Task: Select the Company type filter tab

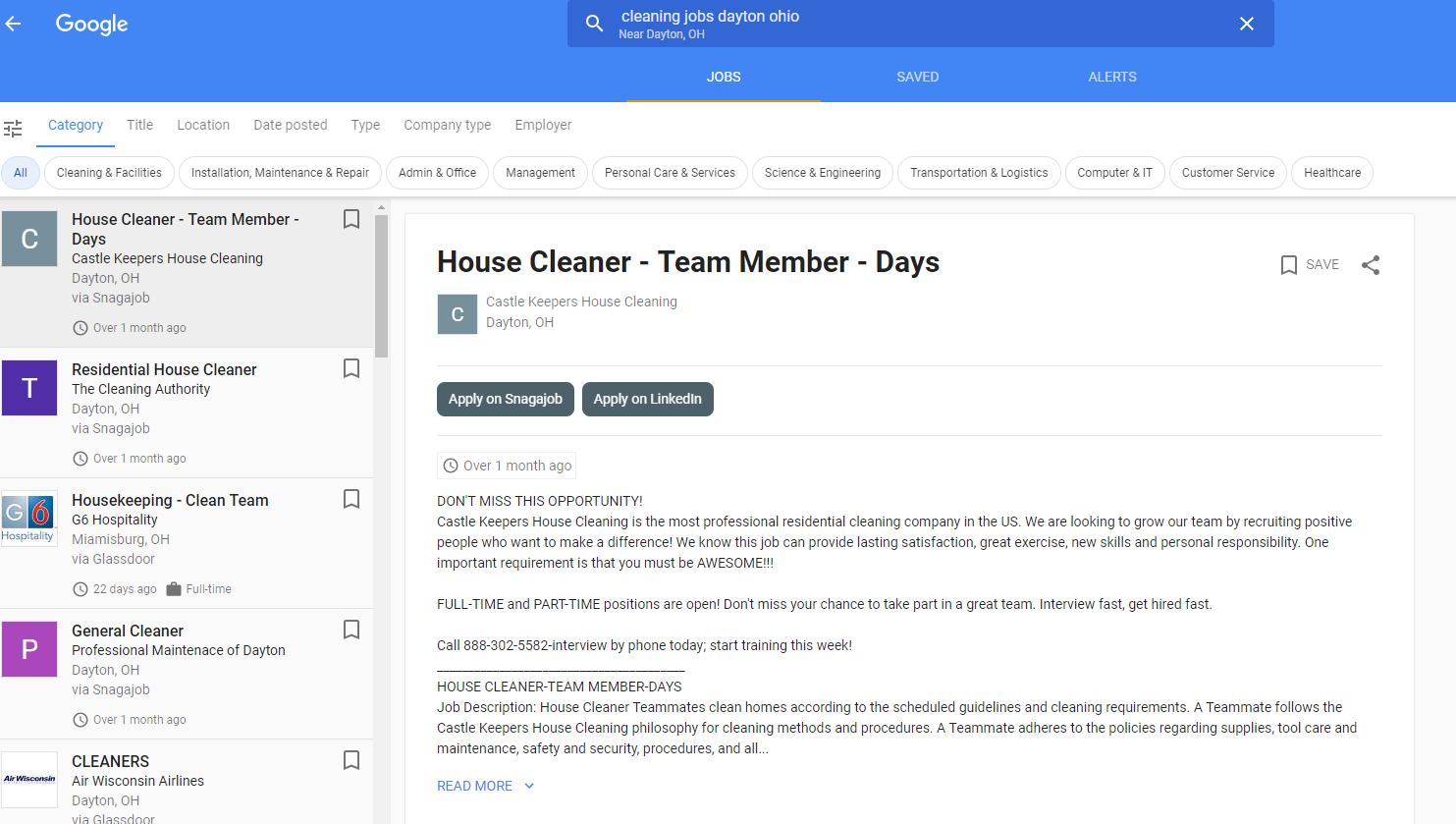Action: pos(448,125)
